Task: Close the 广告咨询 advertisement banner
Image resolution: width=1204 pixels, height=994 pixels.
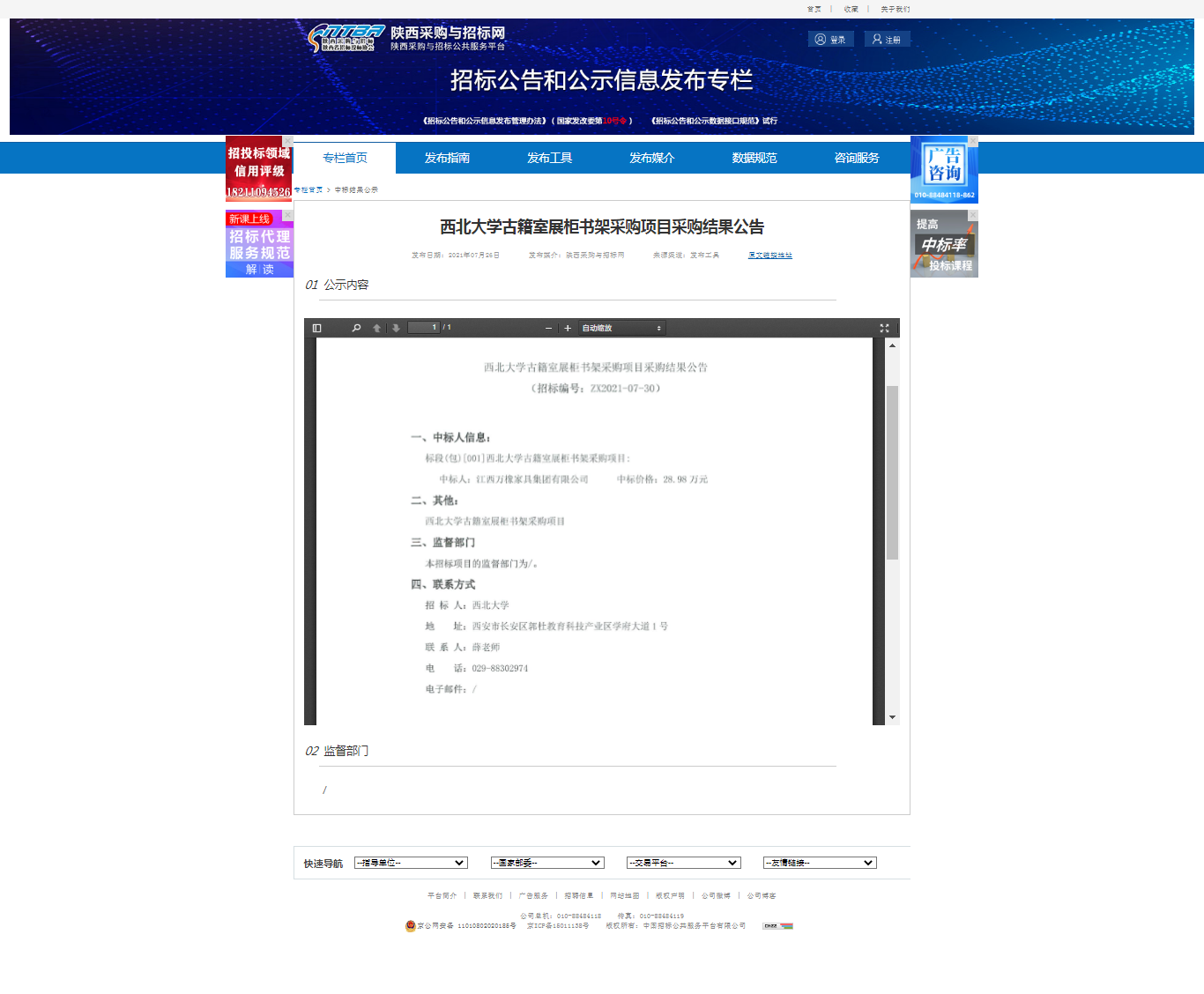Action: pos(973,141)
